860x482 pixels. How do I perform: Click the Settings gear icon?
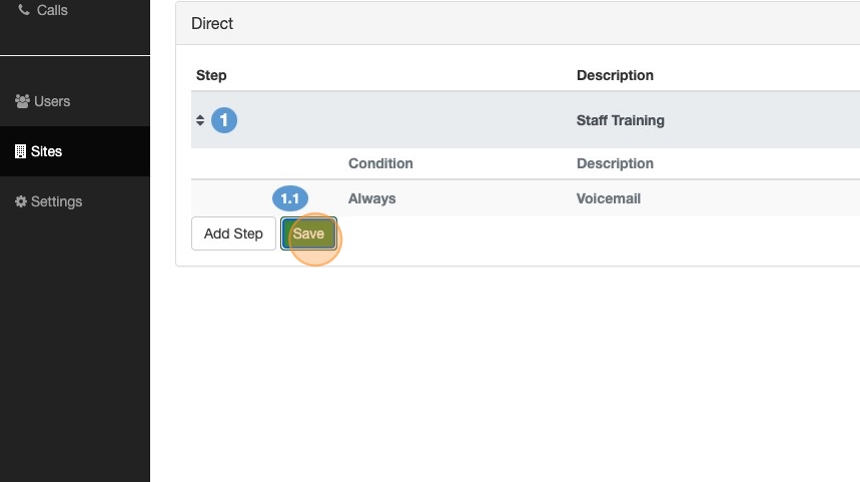click(x=21, y=202)
